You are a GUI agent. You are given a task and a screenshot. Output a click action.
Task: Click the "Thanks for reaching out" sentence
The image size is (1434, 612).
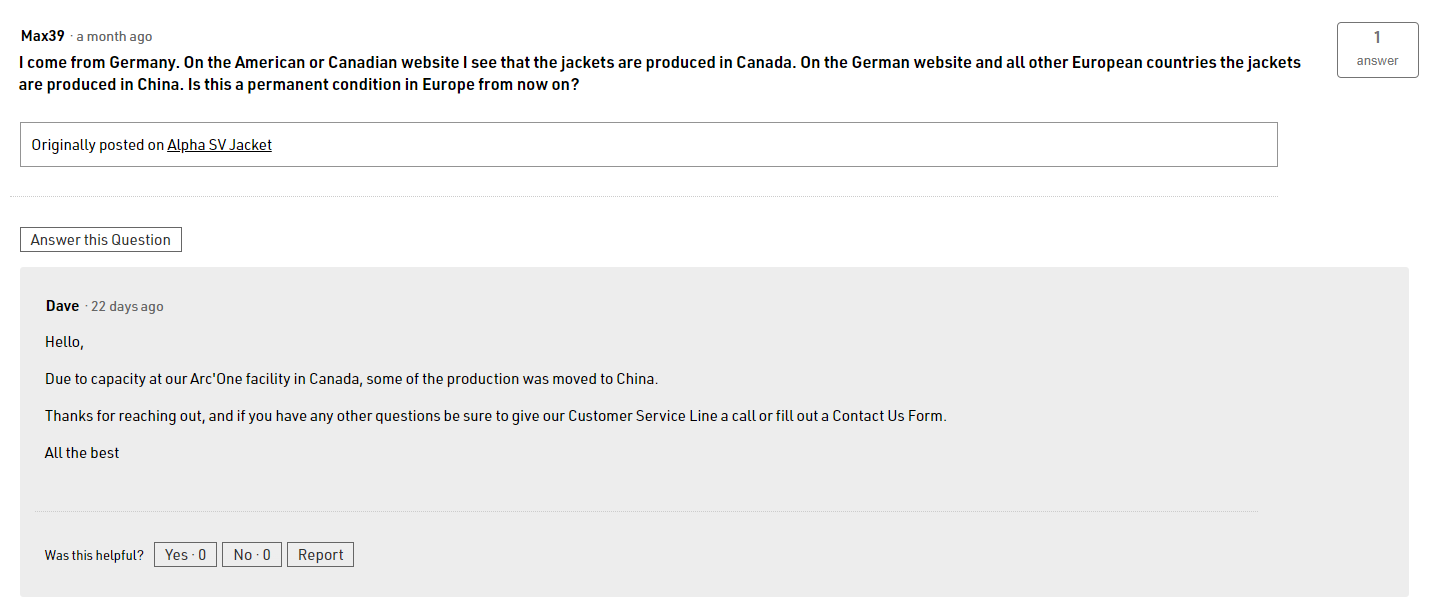(x=495, y=416)
